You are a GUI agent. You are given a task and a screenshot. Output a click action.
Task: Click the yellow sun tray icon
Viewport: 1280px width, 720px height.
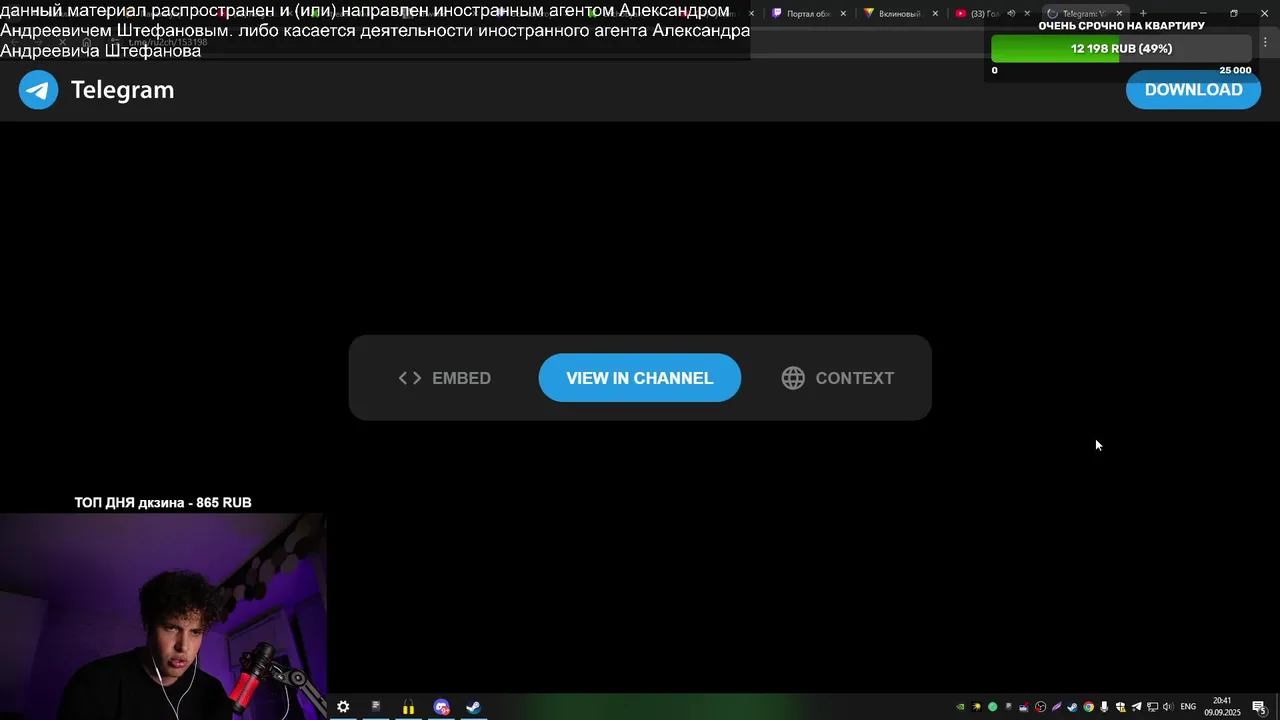coord(977,707)
